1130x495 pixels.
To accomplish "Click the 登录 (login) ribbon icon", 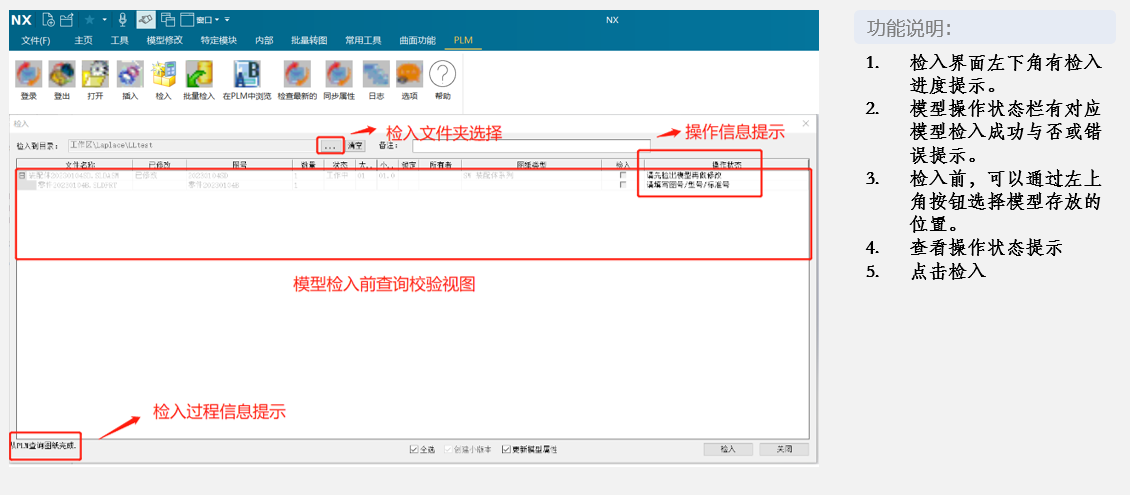I will click(x=29, y=75).
